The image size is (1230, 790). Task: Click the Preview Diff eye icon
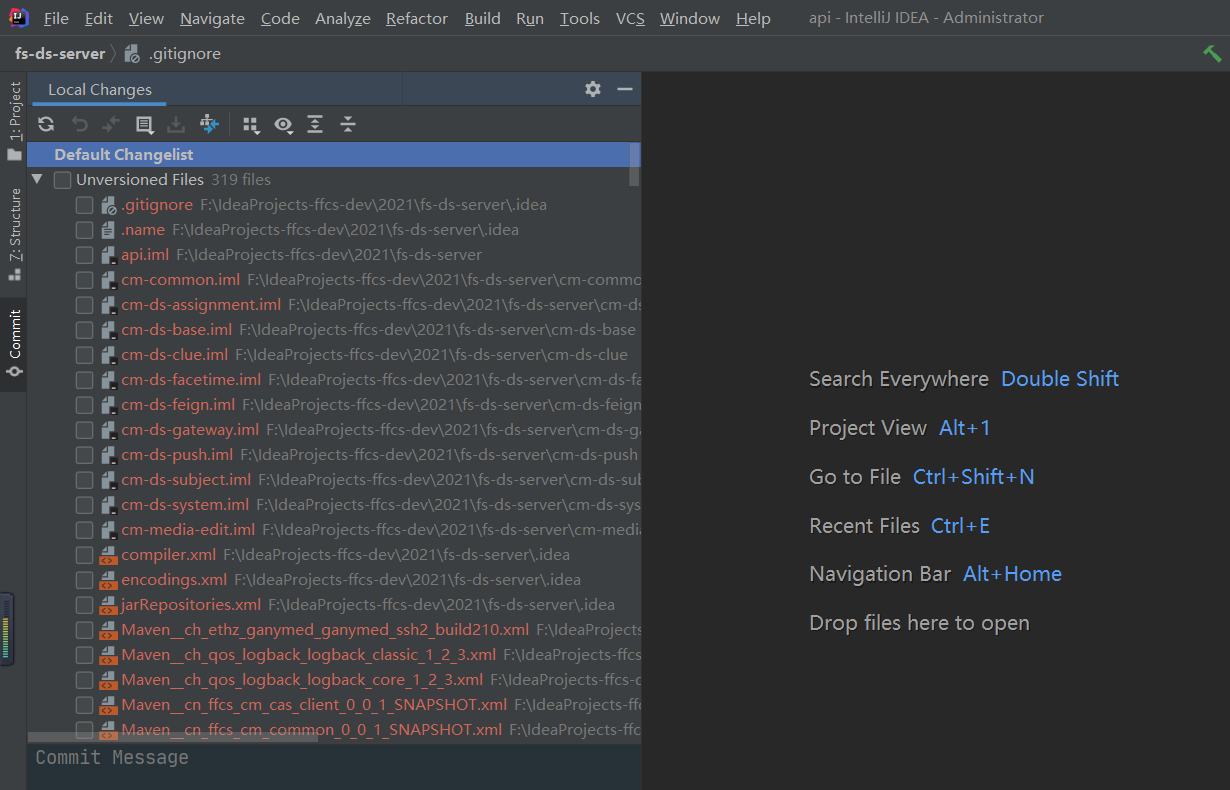(x=283, y=124)
